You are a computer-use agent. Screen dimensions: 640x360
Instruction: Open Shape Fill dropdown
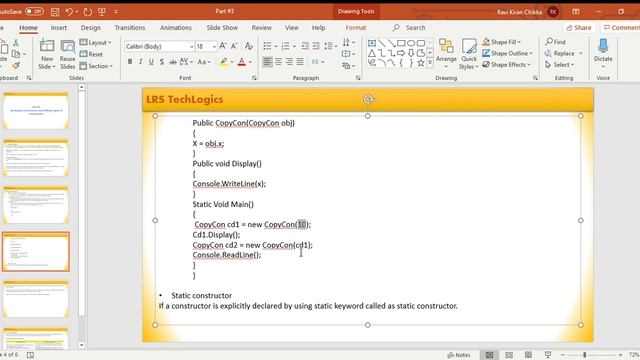502,42
